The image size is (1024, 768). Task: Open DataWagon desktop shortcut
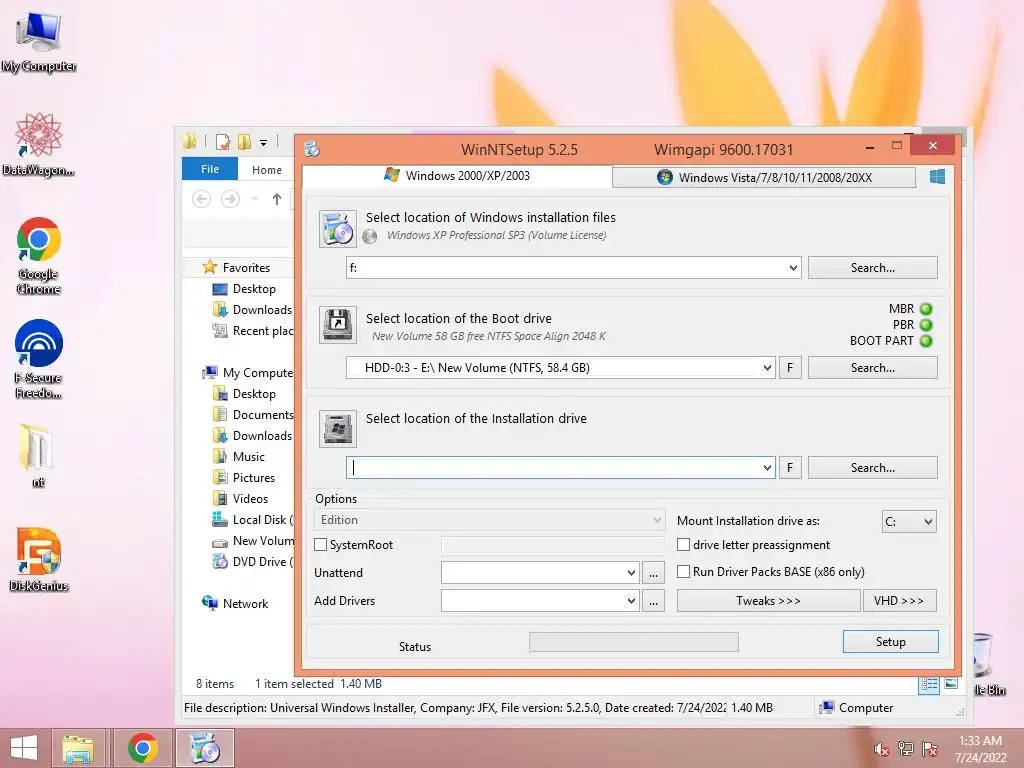[39, 144]
